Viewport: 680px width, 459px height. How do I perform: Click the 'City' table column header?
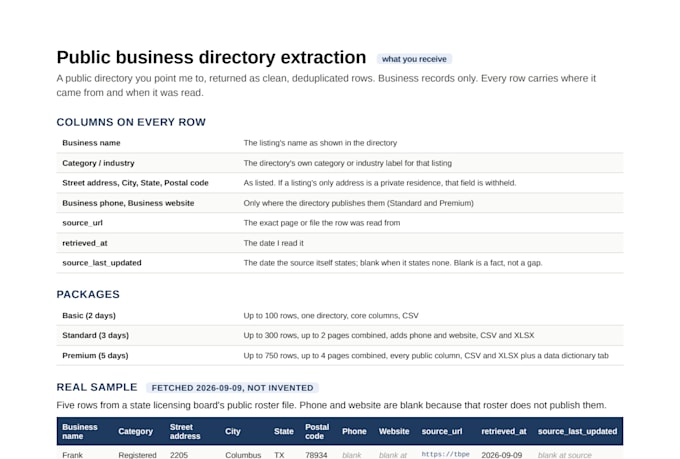[232, 432]
